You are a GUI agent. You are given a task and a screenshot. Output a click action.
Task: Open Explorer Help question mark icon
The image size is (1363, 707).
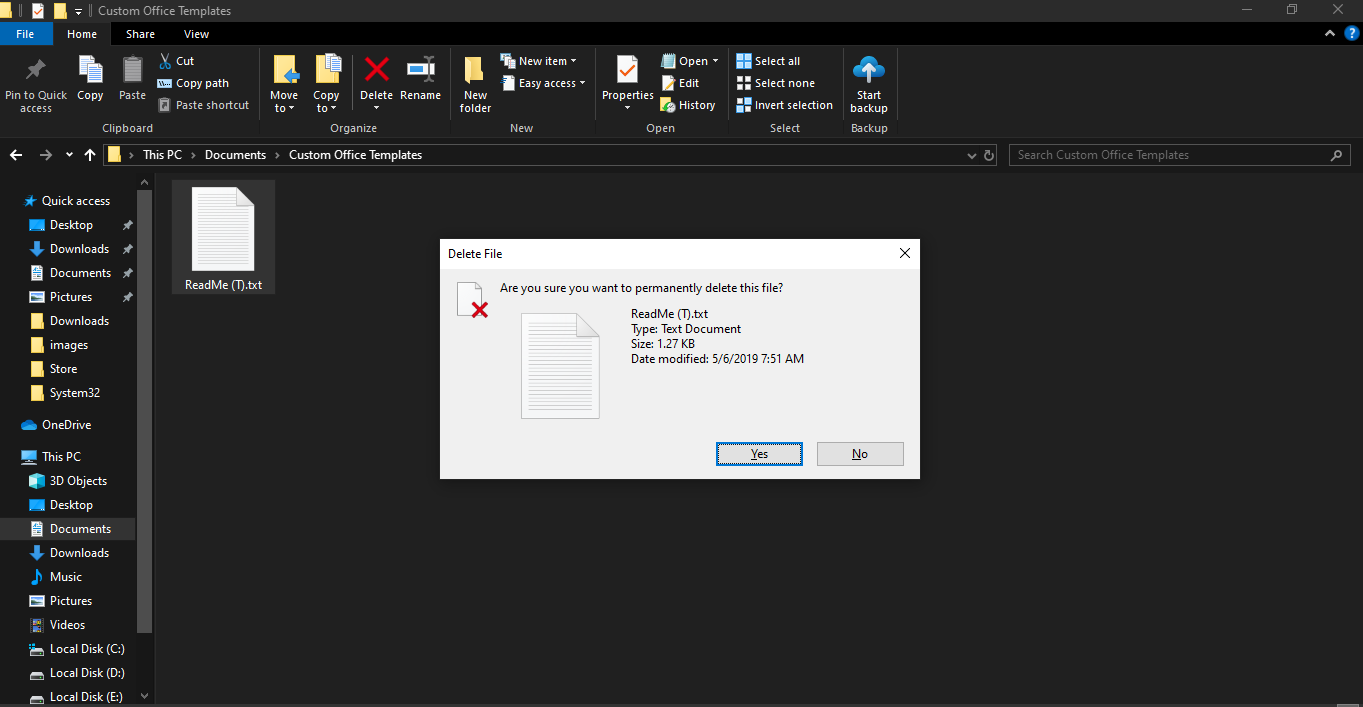point(1350,33)
